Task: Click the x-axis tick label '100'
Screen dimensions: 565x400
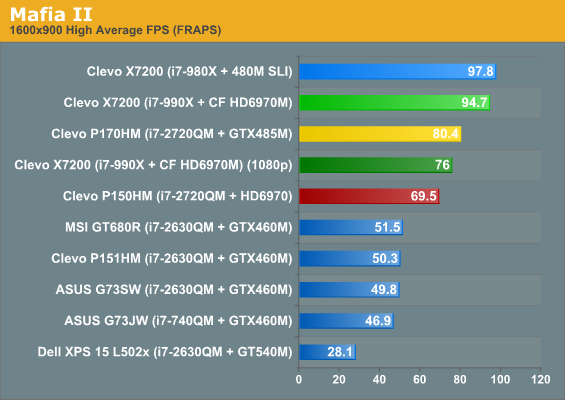Action: [500, 379]
